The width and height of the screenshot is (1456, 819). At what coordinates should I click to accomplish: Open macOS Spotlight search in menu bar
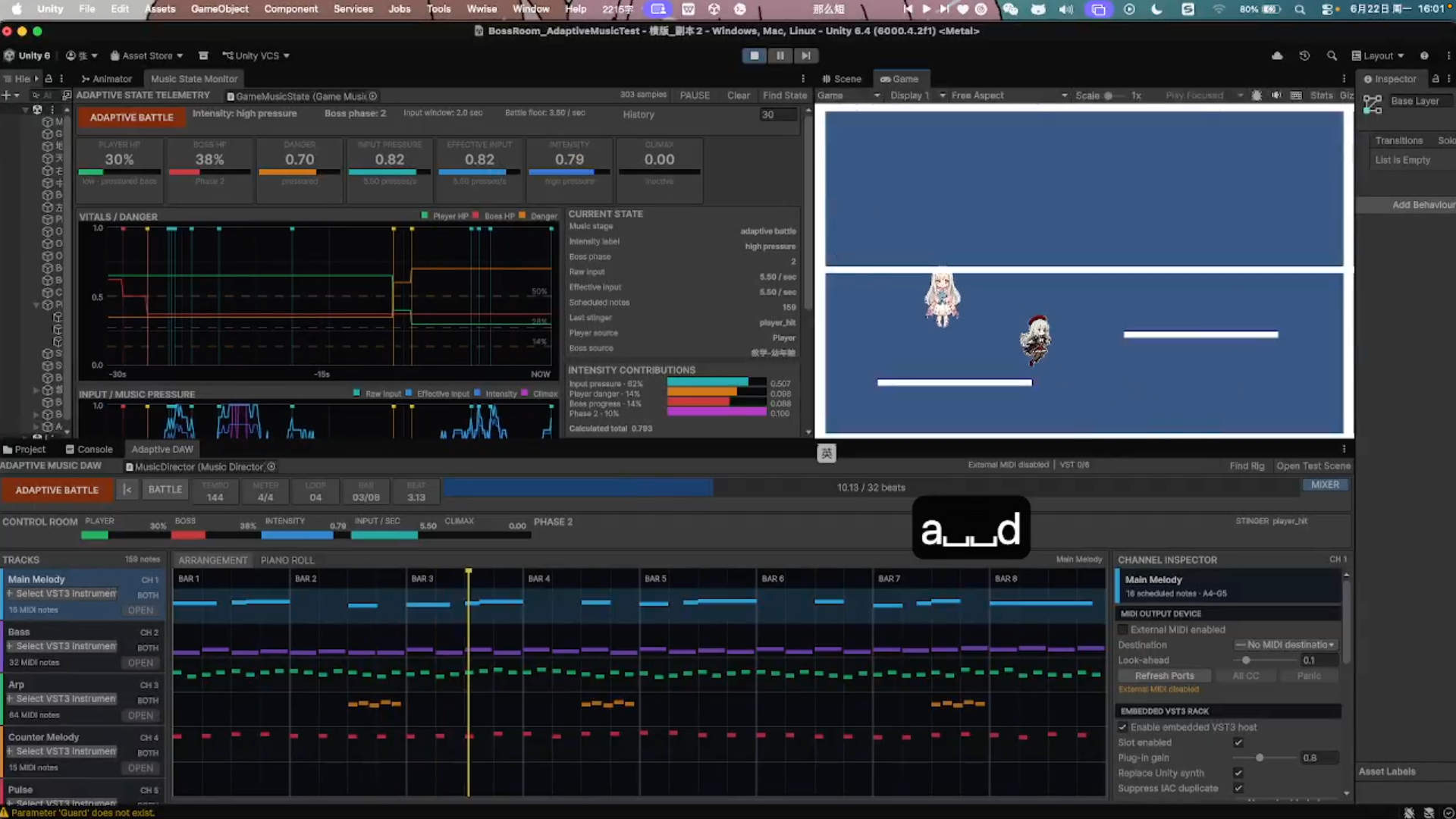pyautogui.click(x=1300, y=9)
